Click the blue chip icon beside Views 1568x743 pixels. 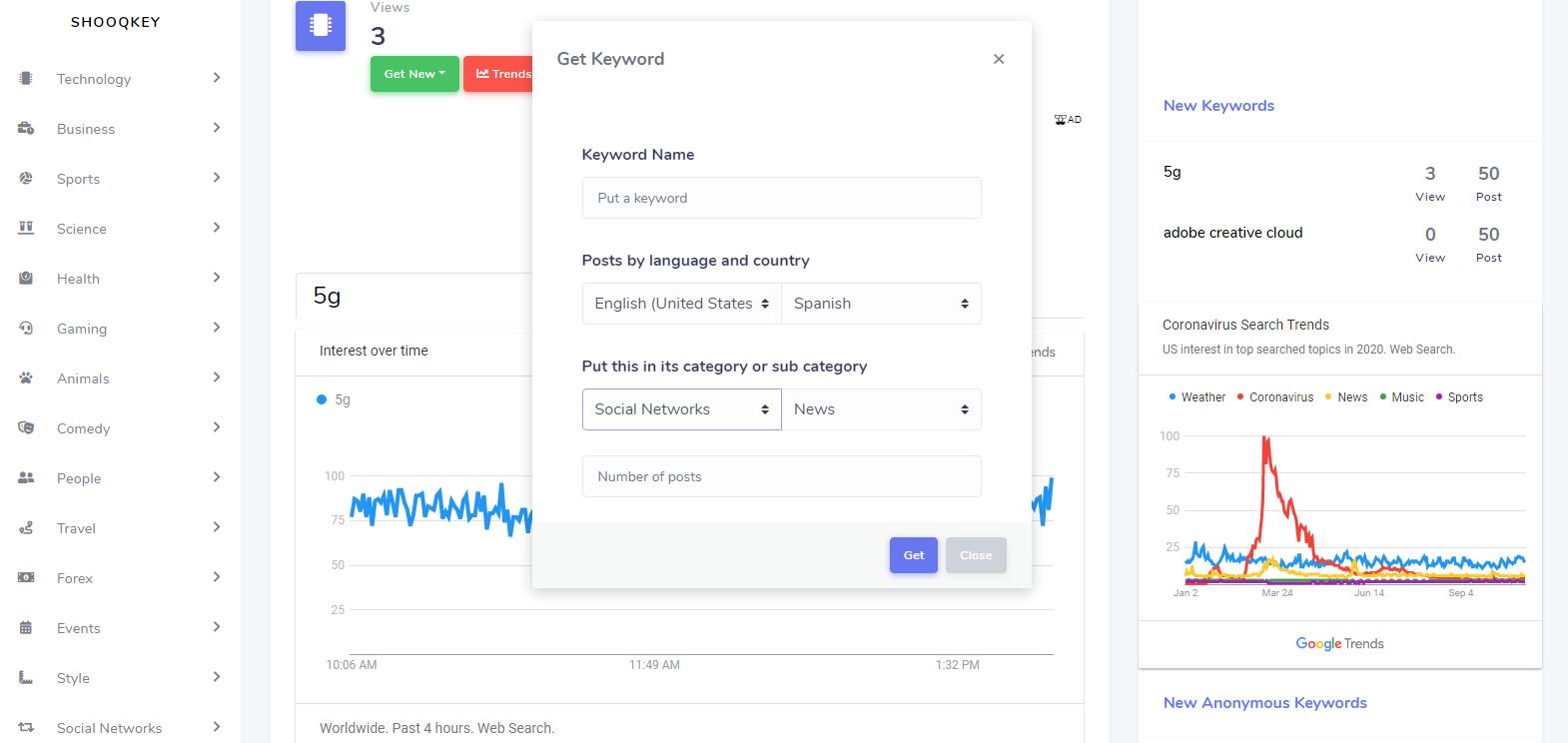321,26
